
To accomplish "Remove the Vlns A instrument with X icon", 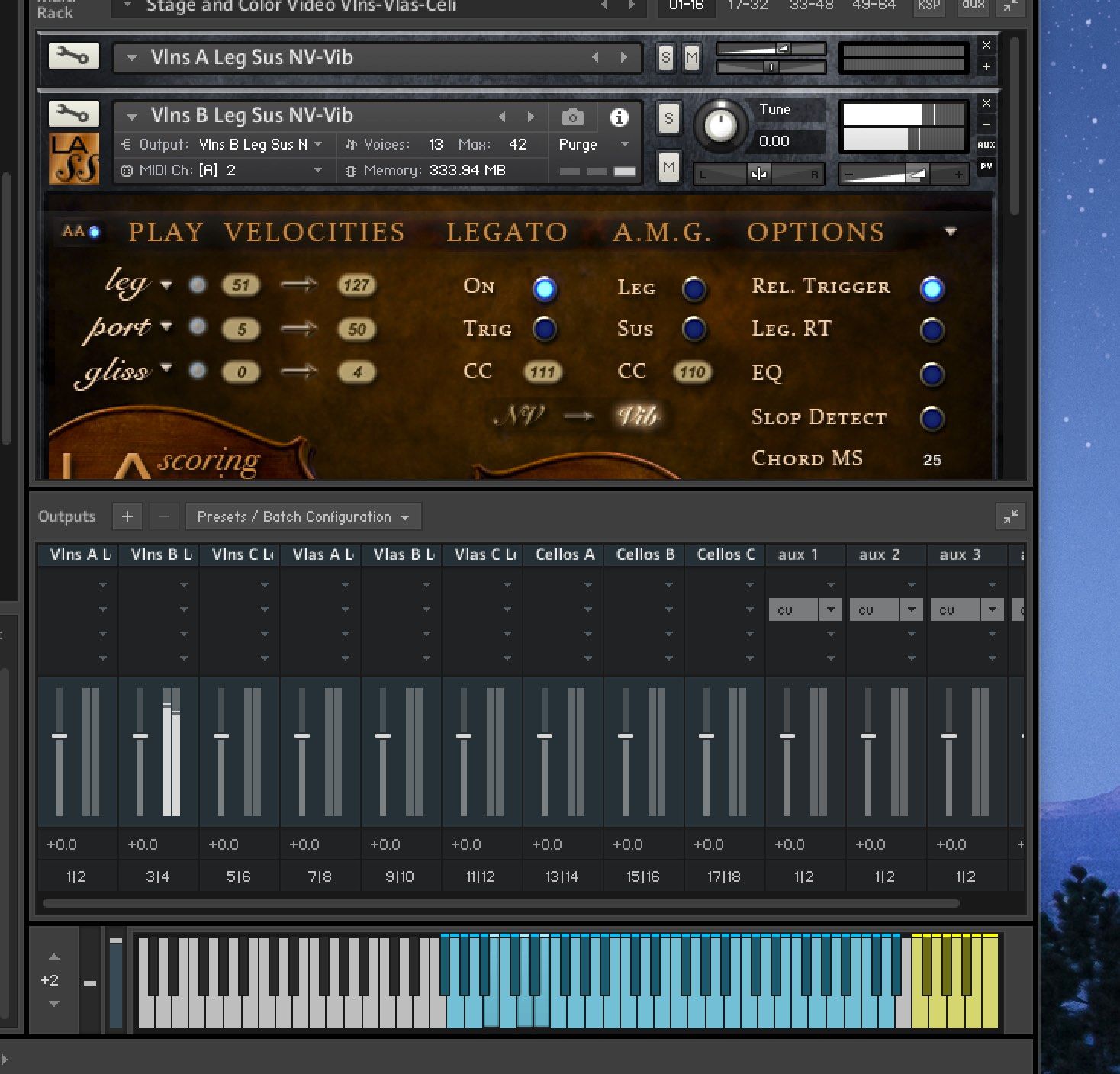I will pos(986,45).
